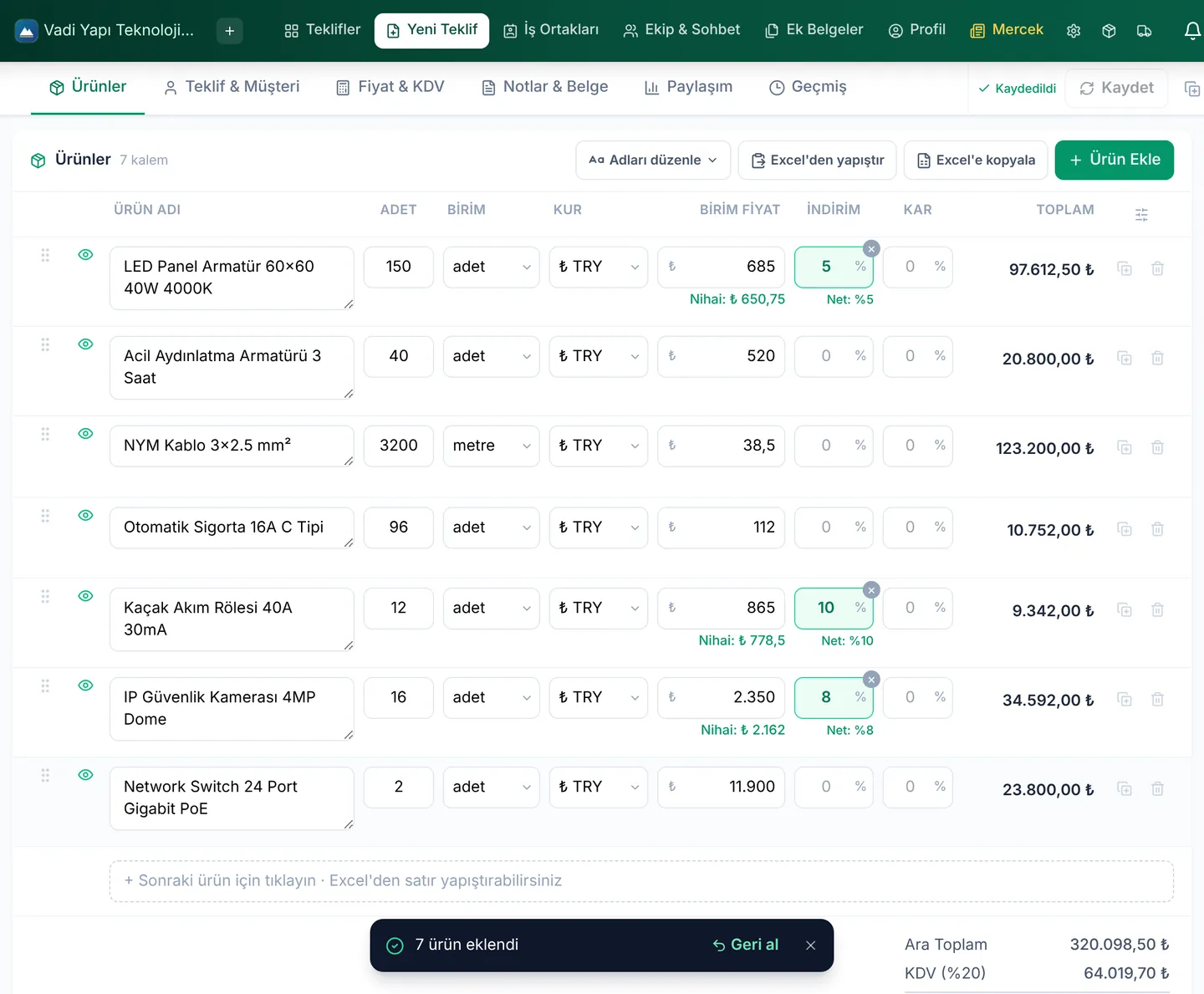The height and width of the screenshot is (994, 1204).
Task: Open currency dropdown for LED Panel row
Action: (598, 267)
